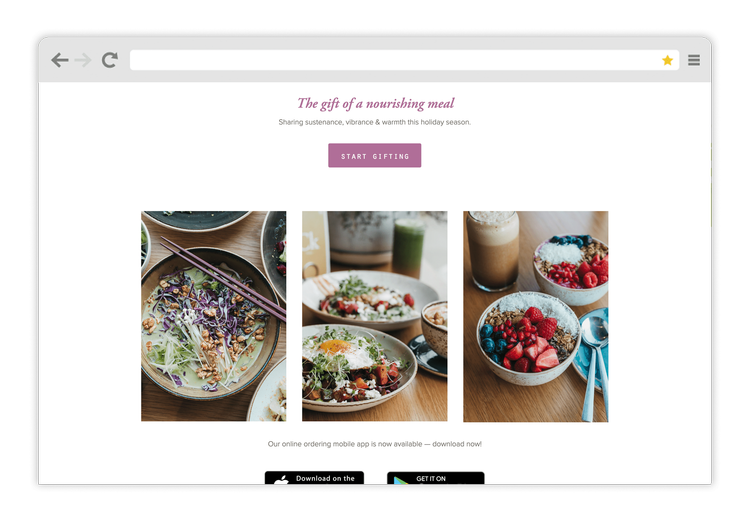Click the iced coffee glass in right photo
The width and height of the screenshot is (750, 521).
[x=493, y=250]
